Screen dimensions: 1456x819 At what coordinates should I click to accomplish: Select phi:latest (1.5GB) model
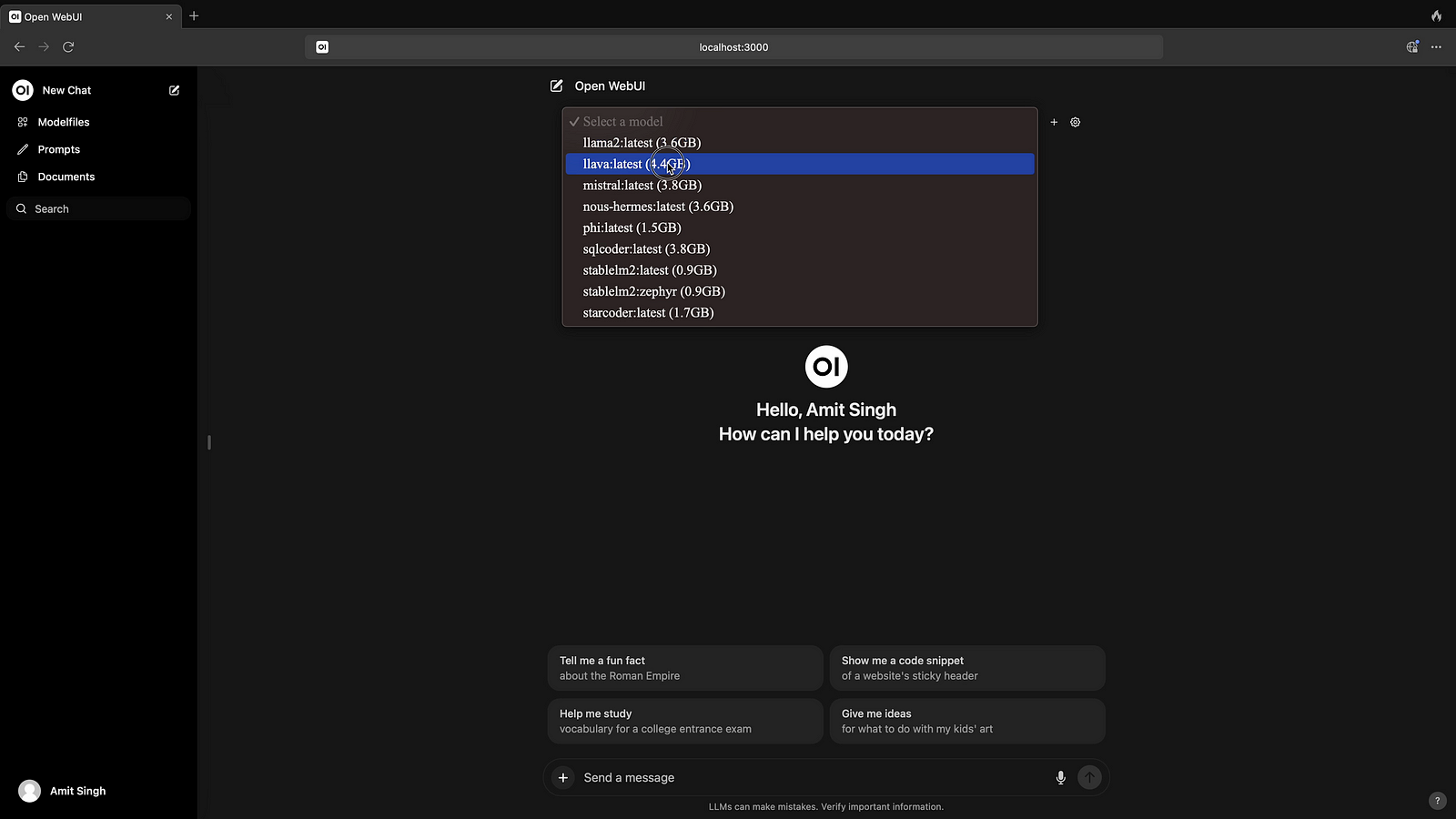(632, 227)
